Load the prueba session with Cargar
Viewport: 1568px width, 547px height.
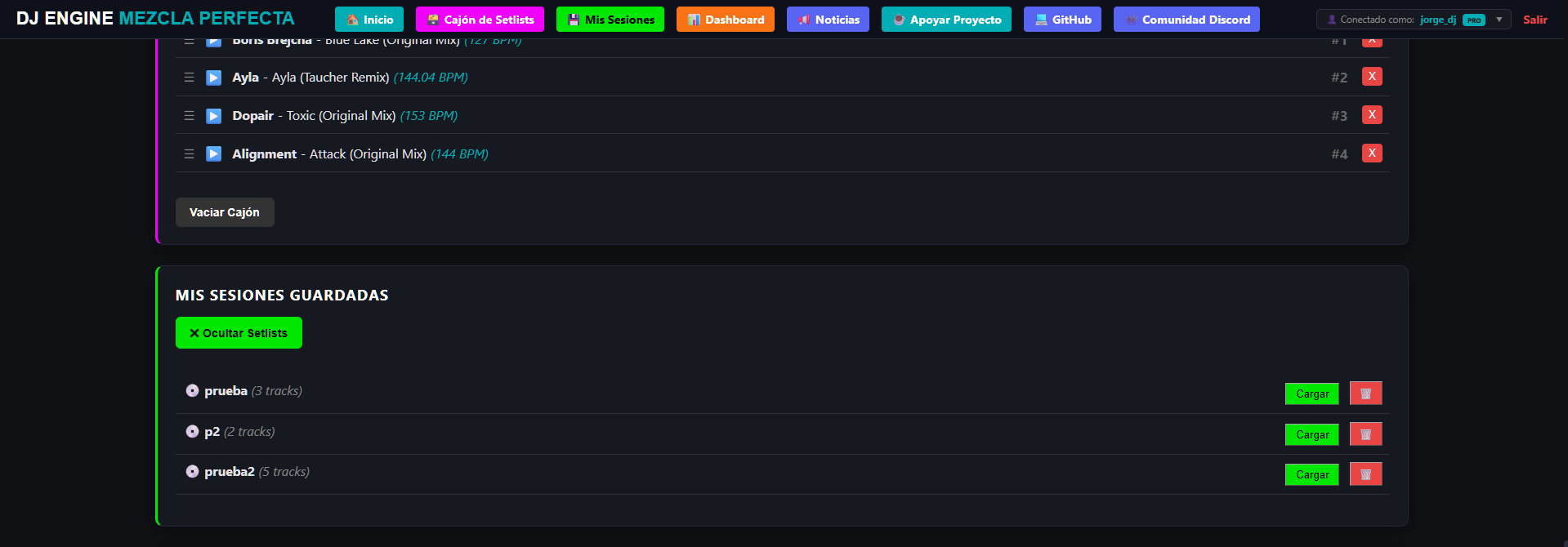point(1312,394)
